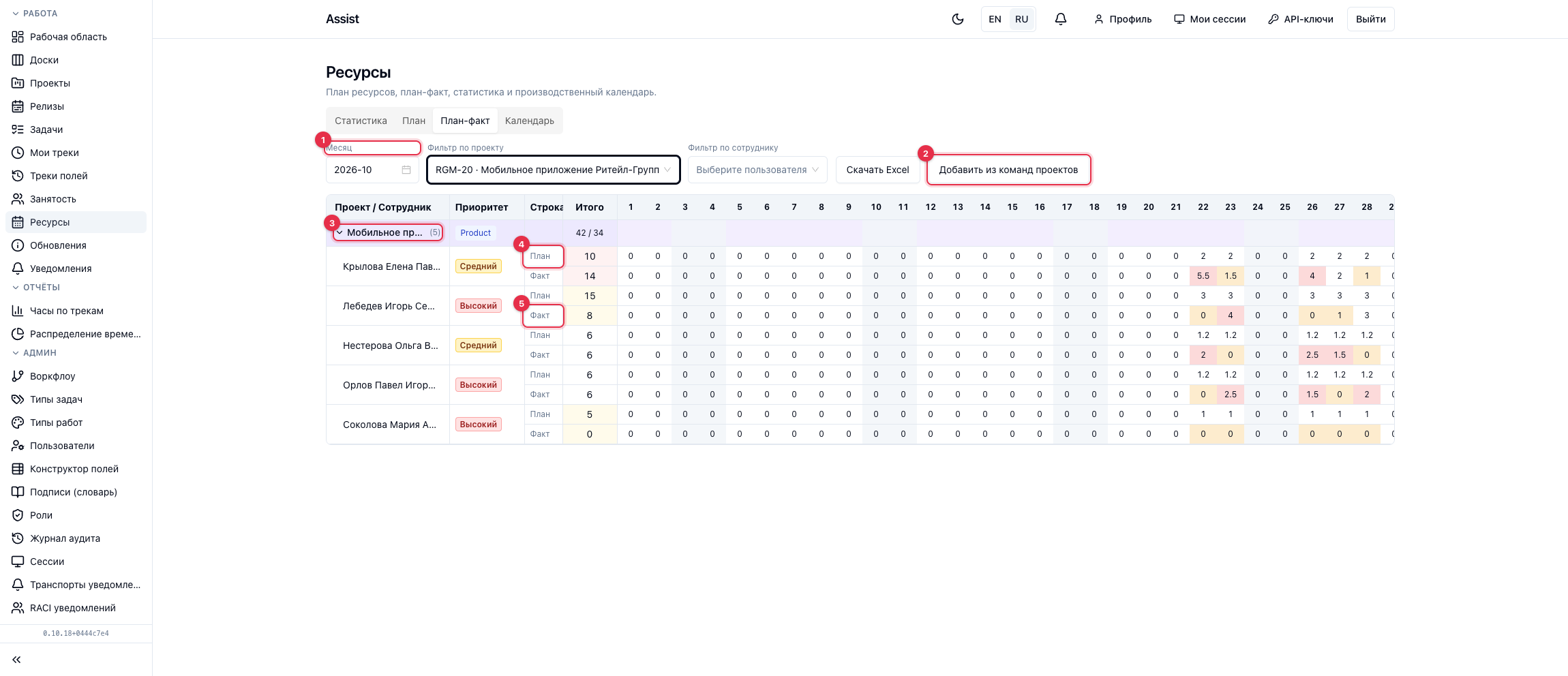
Task: Open Доски in the sidebar
Action: coord(76,60)
